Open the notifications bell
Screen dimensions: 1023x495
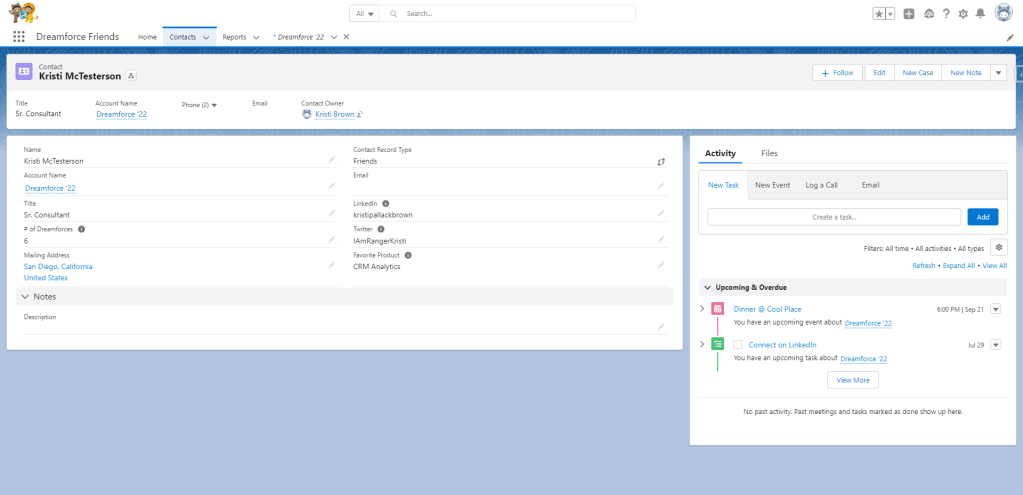(980, 14)
